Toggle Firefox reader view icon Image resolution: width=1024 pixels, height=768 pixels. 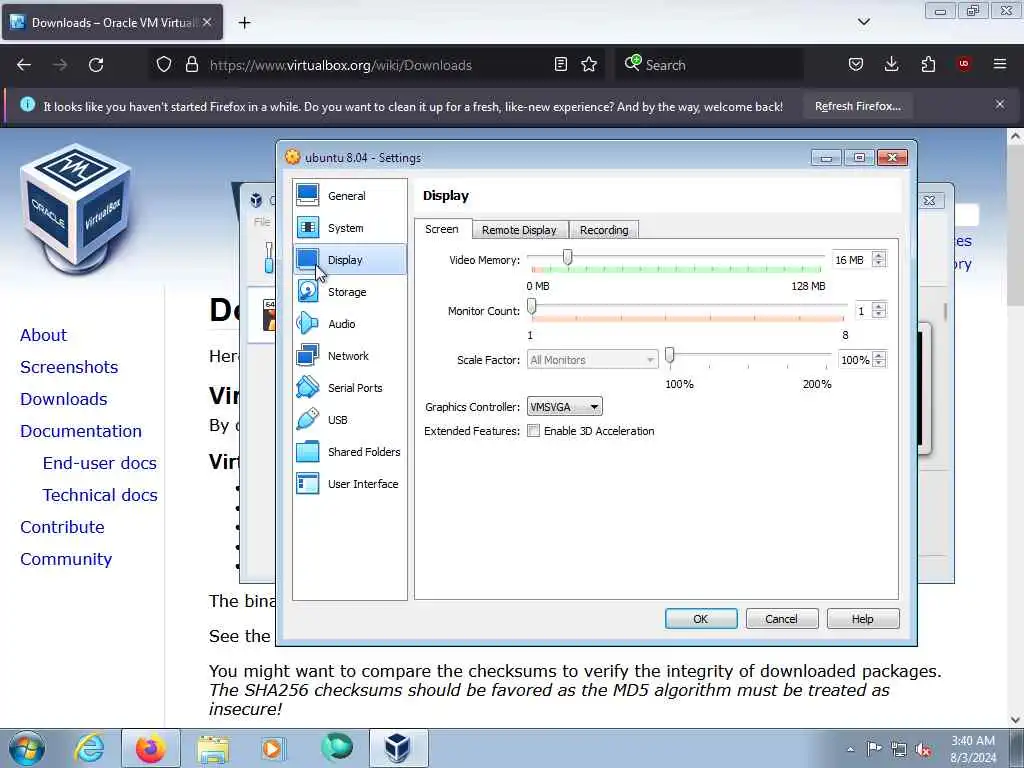(x=560, y=65)
